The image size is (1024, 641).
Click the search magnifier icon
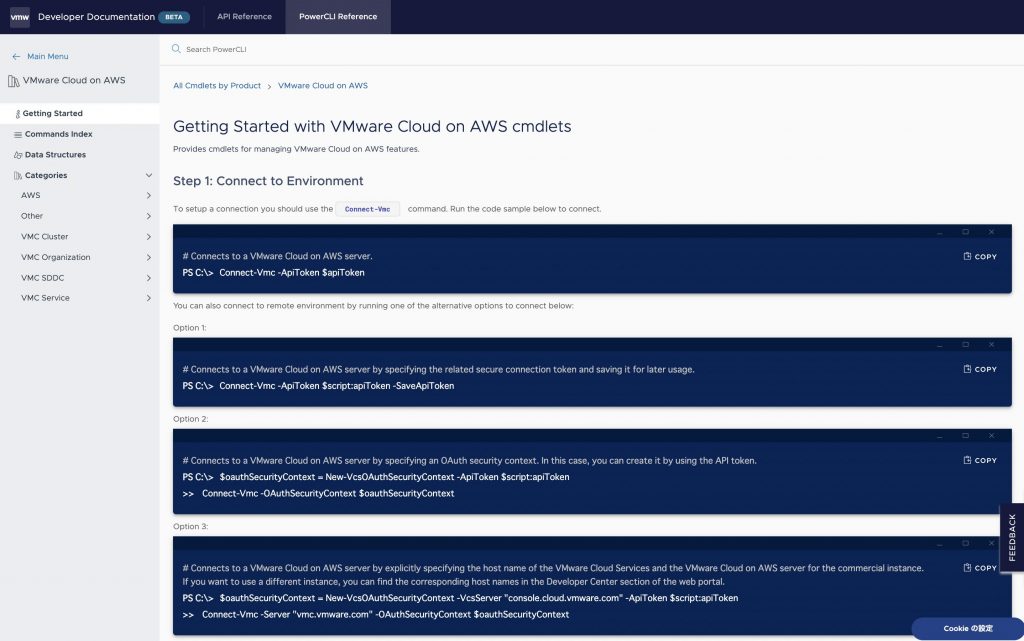click(x=176, y=49)
